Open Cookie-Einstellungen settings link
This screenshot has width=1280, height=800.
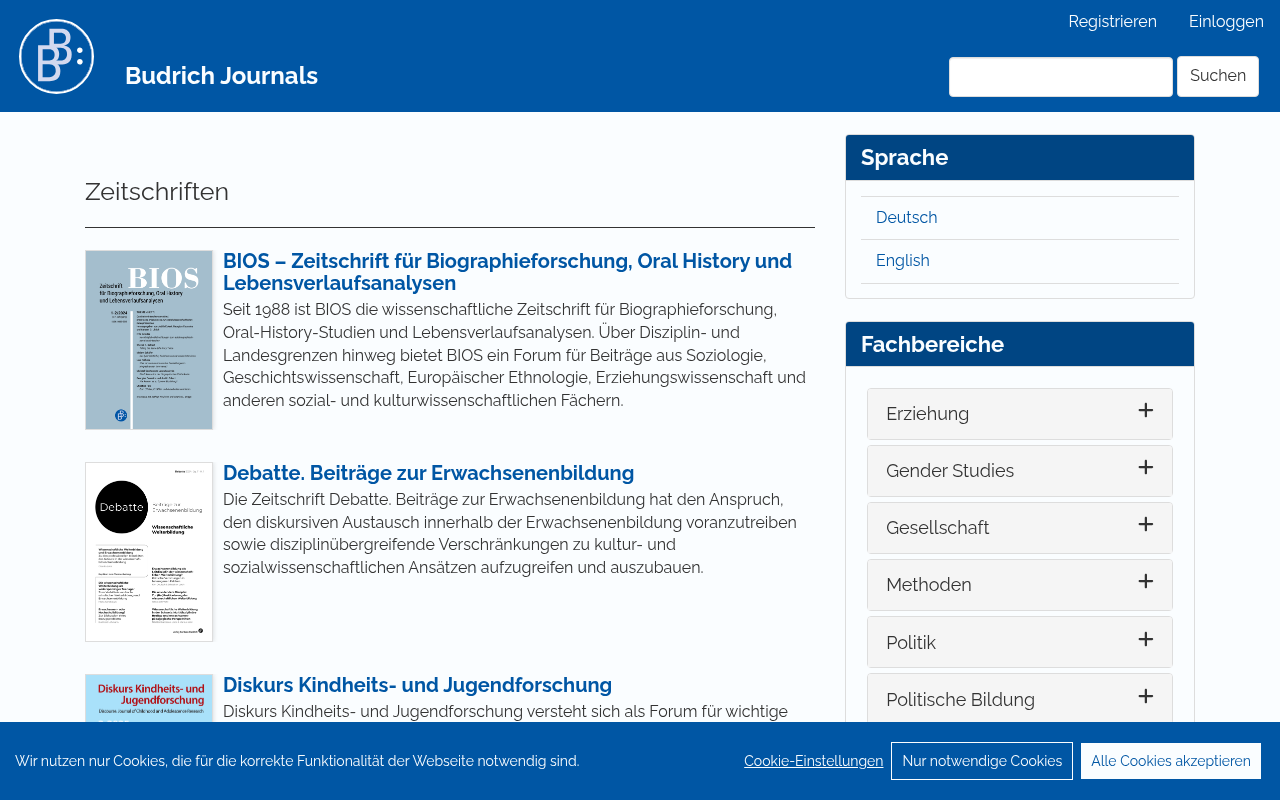point(813,761)
